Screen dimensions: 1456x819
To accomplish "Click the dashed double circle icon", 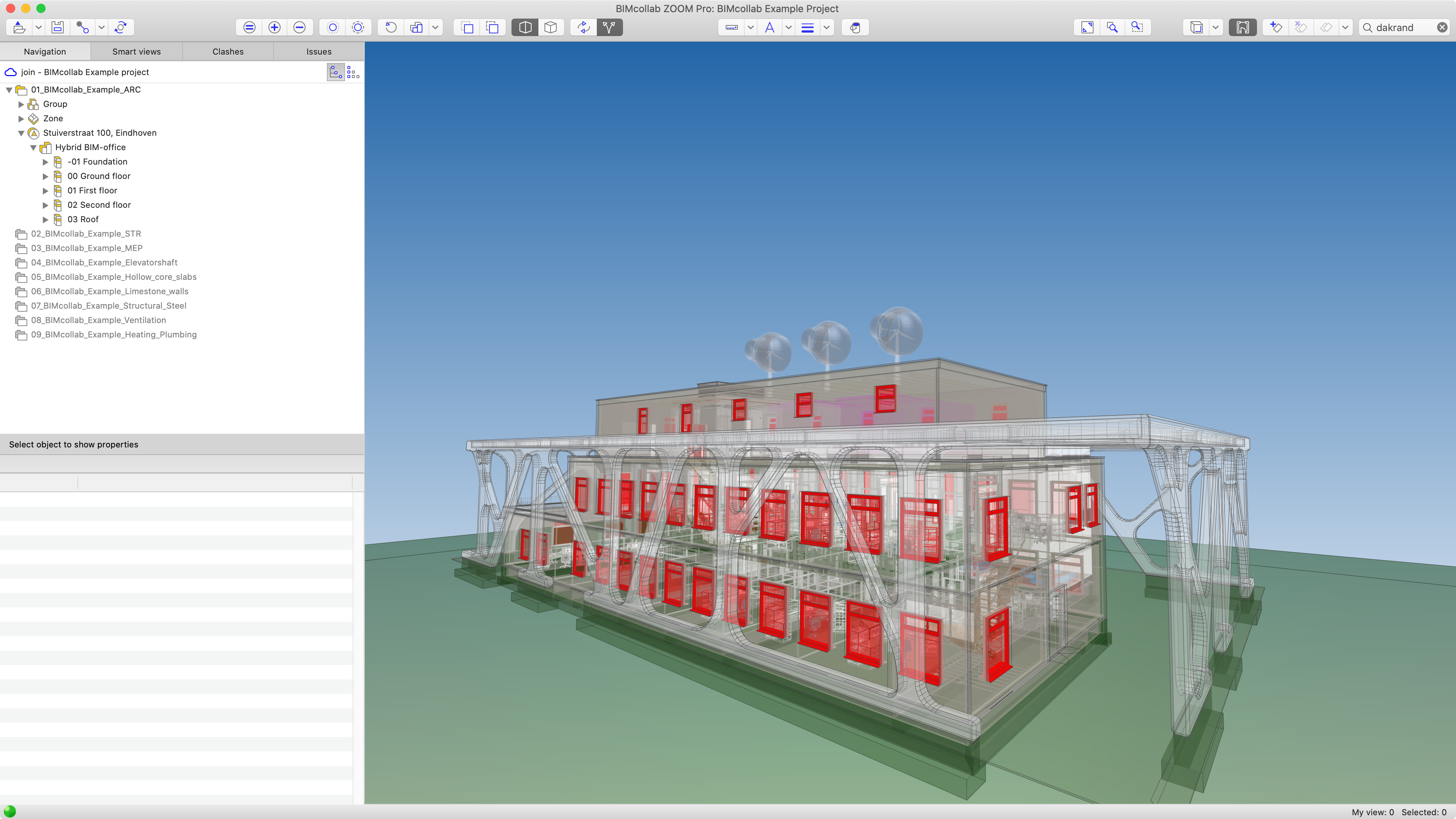I will 358,27.
